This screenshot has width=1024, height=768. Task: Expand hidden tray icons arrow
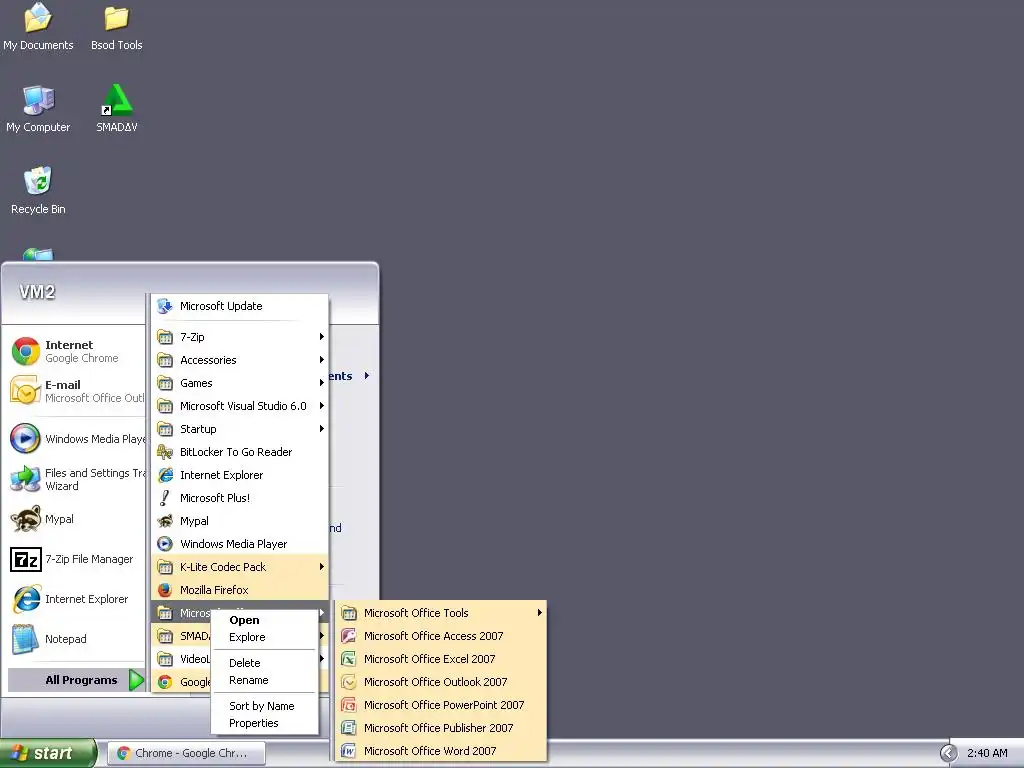(948, 753)
